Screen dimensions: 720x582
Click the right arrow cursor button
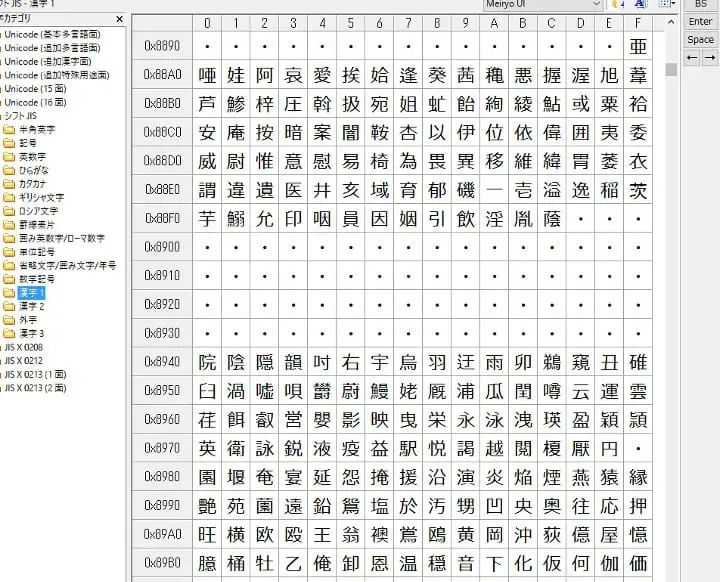click(709, 58)
